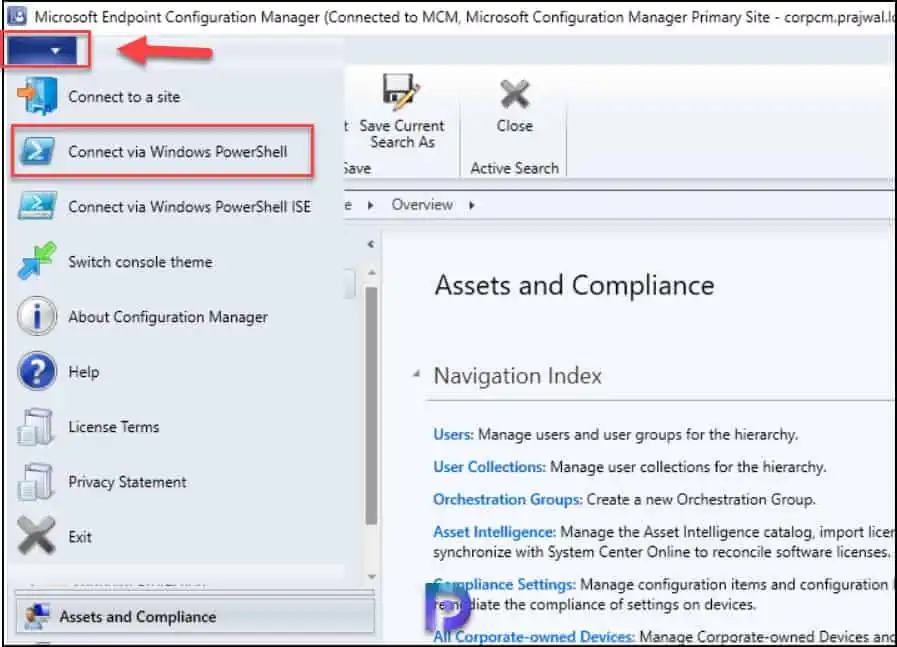This screenshot has height=647, width=897.
Task: Select the Exit menu text
Action: coord(80,537)
